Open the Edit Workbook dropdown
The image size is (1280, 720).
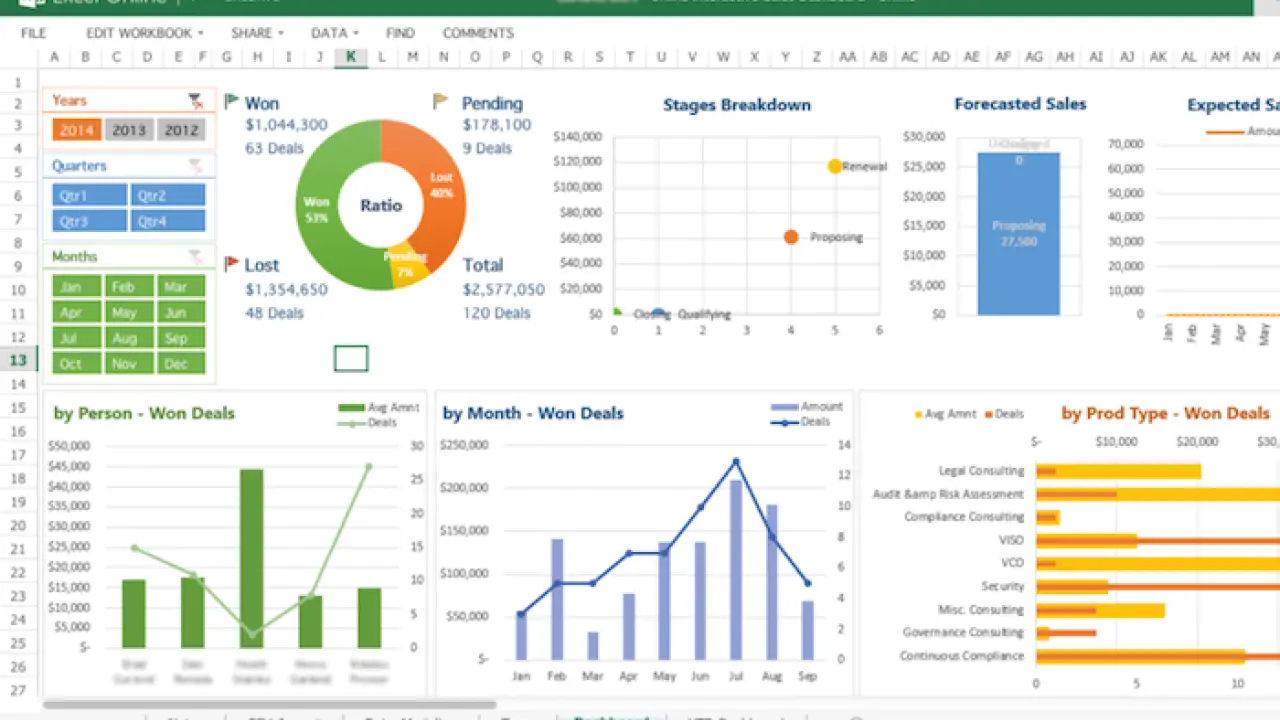tap(144, 33)
